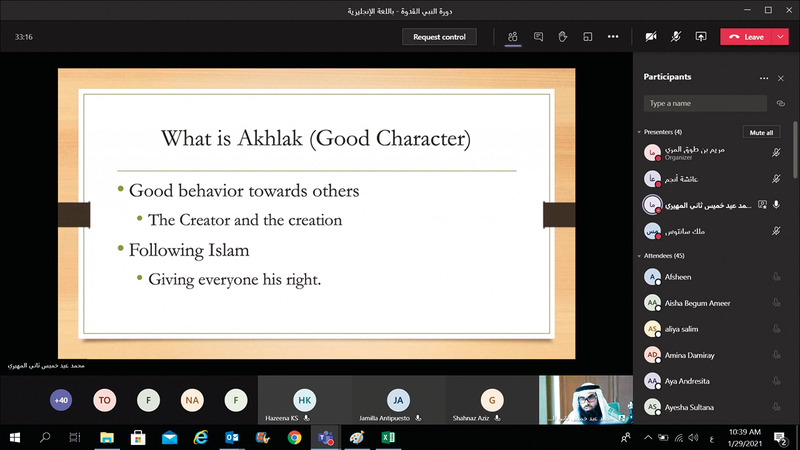The image size is (800, 450).
Task: Unmute the microphone
Action: point(676,37)
